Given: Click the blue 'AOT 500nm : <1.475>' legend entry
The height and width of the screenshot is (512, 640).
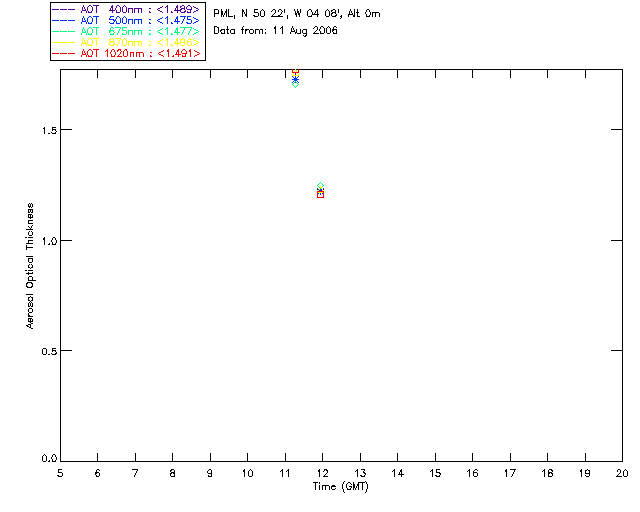Looking at the screenshot, I should coord(126,20).
